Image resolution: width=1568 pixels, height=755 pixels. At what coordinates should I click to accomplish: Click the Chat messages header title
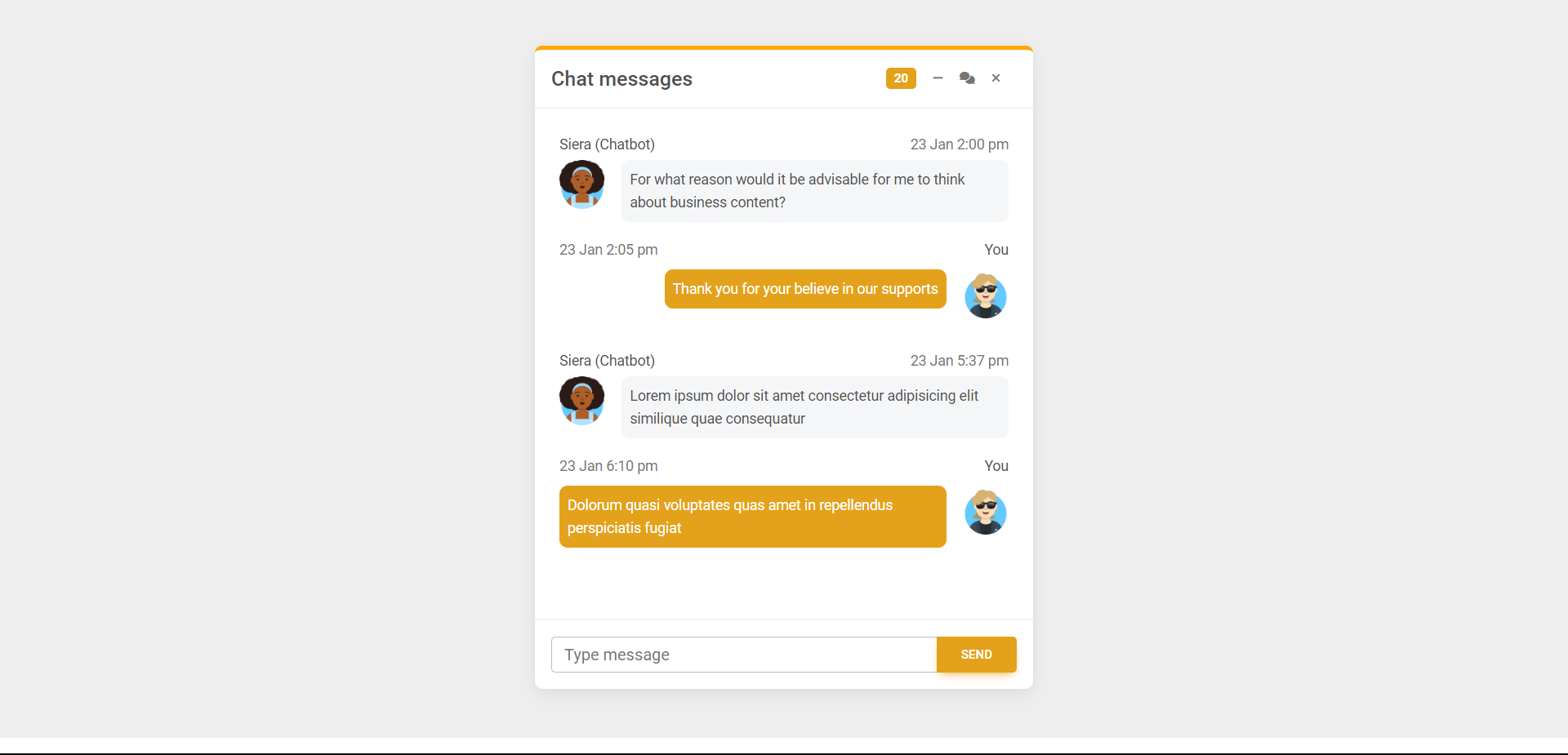click(621, 78)
